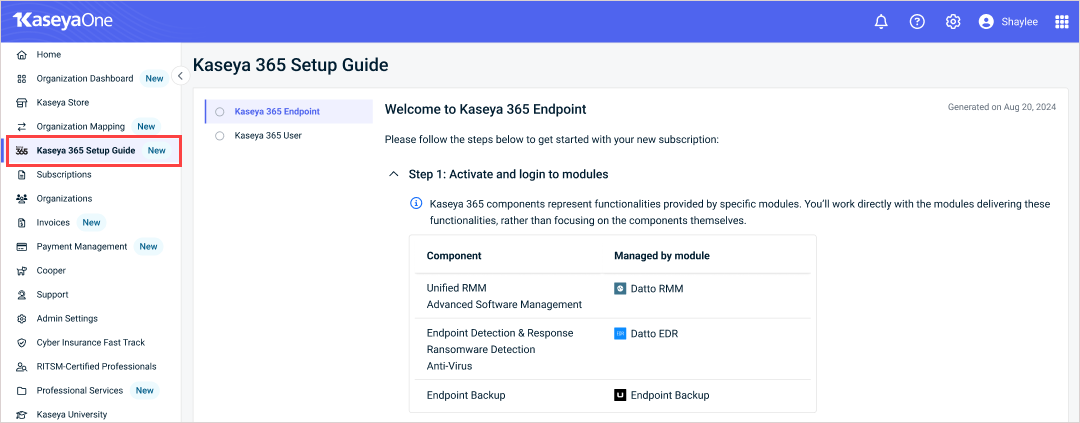Click the Kaseya Store shop icon

click(21, 103)
